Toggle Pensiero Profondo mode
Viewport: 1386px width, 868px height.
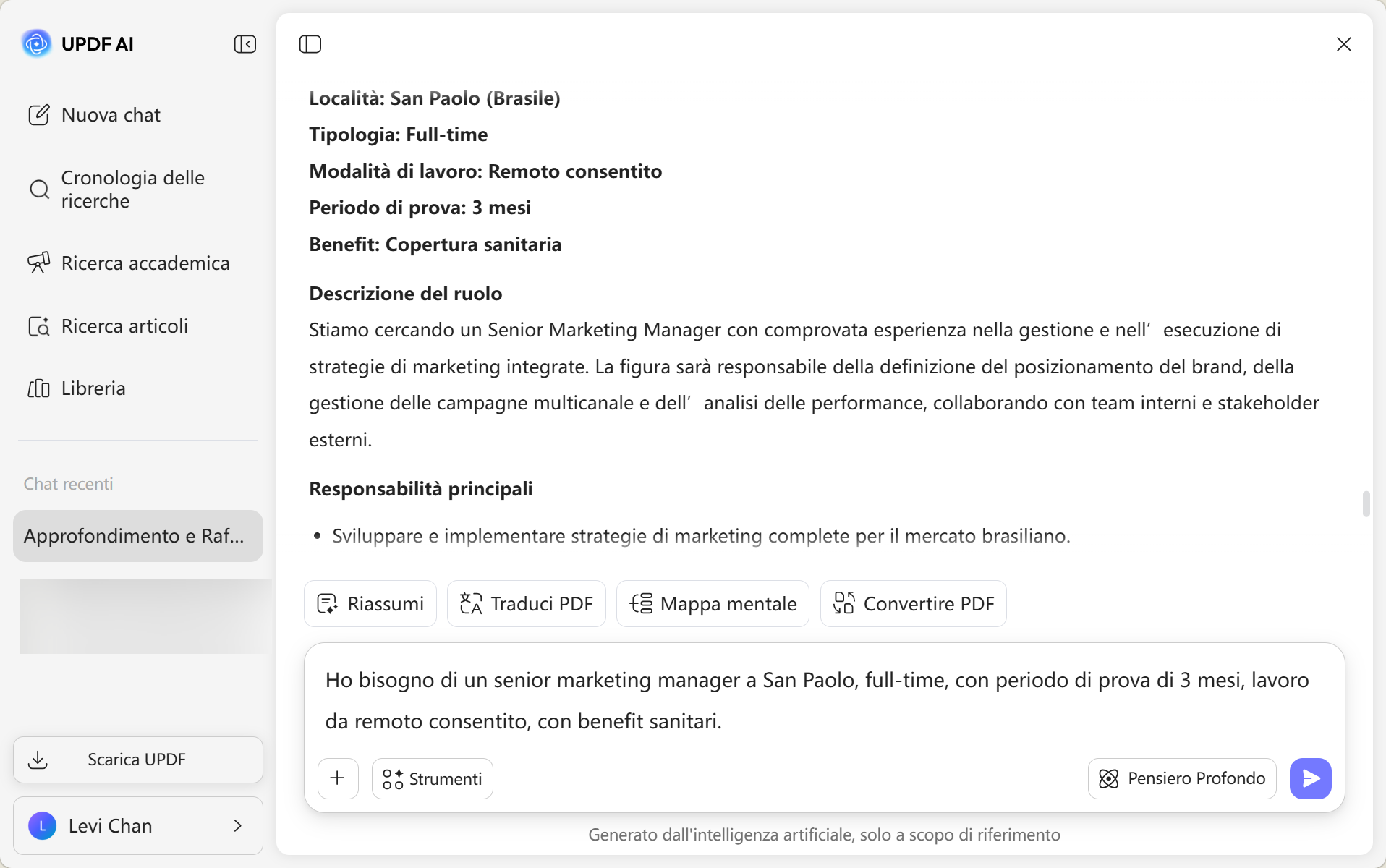1182,778
